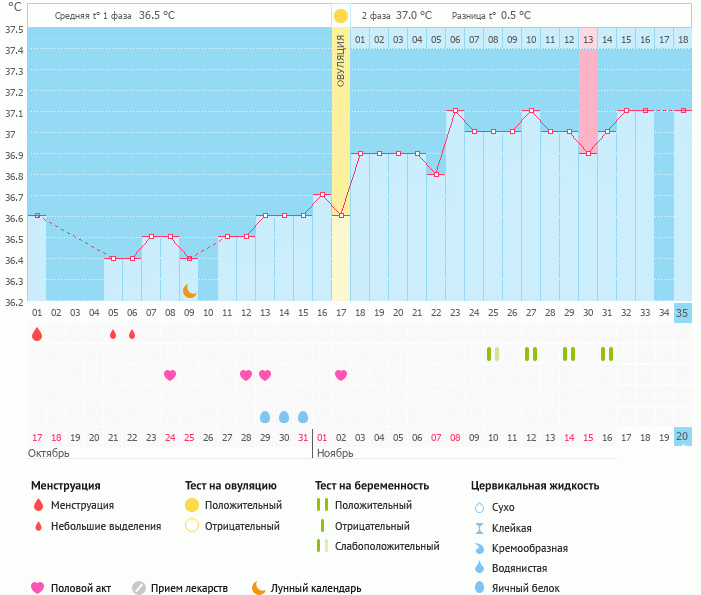
Task: Click the pink highlighted phase-2 day 13 header
Action: coord(588,39)
